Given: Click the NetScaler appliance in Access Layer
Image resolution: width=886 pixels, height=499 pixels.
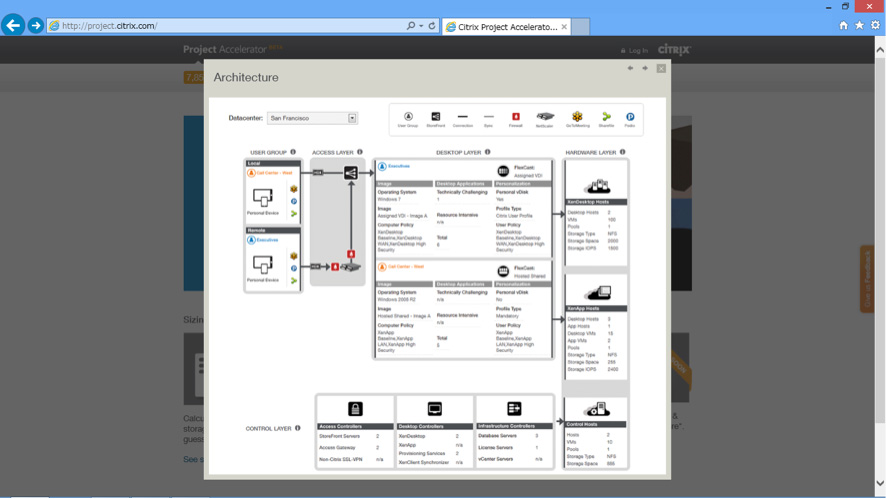Looking at the screenshot, I should coord(350,267).
